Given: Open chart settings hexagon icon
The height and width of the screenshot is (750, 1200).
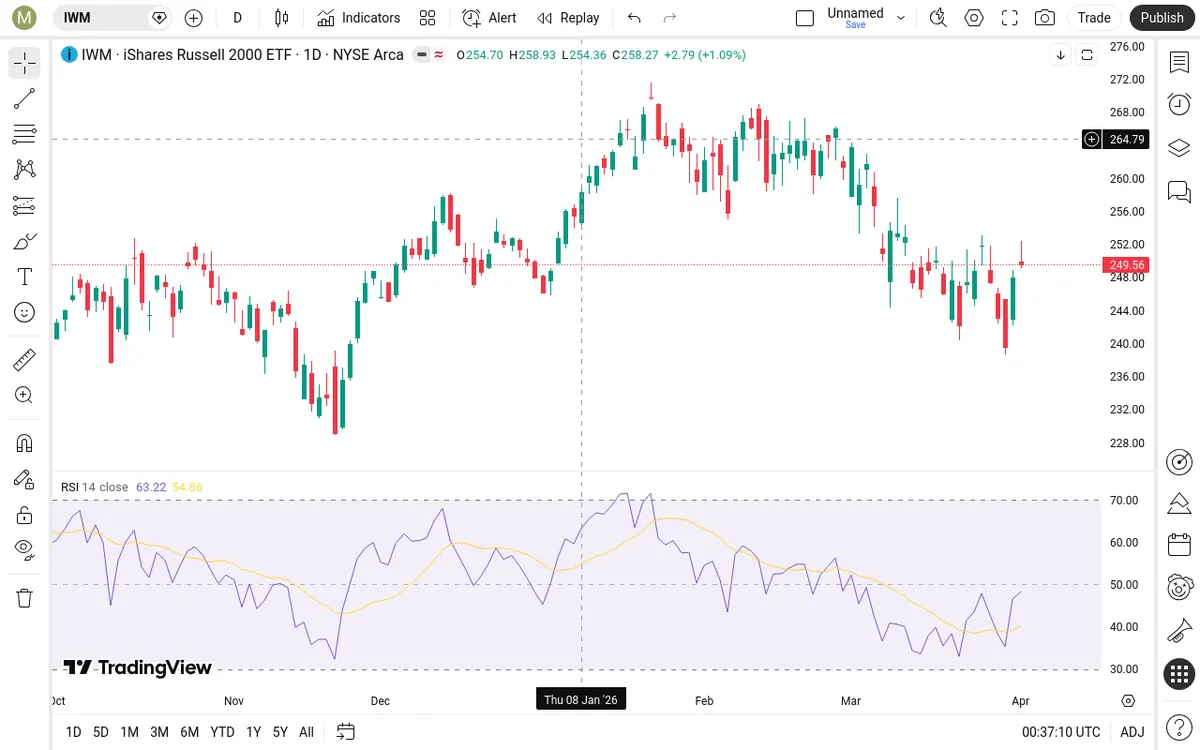Looking at the screenshot, I should click(x=973, y=18).
